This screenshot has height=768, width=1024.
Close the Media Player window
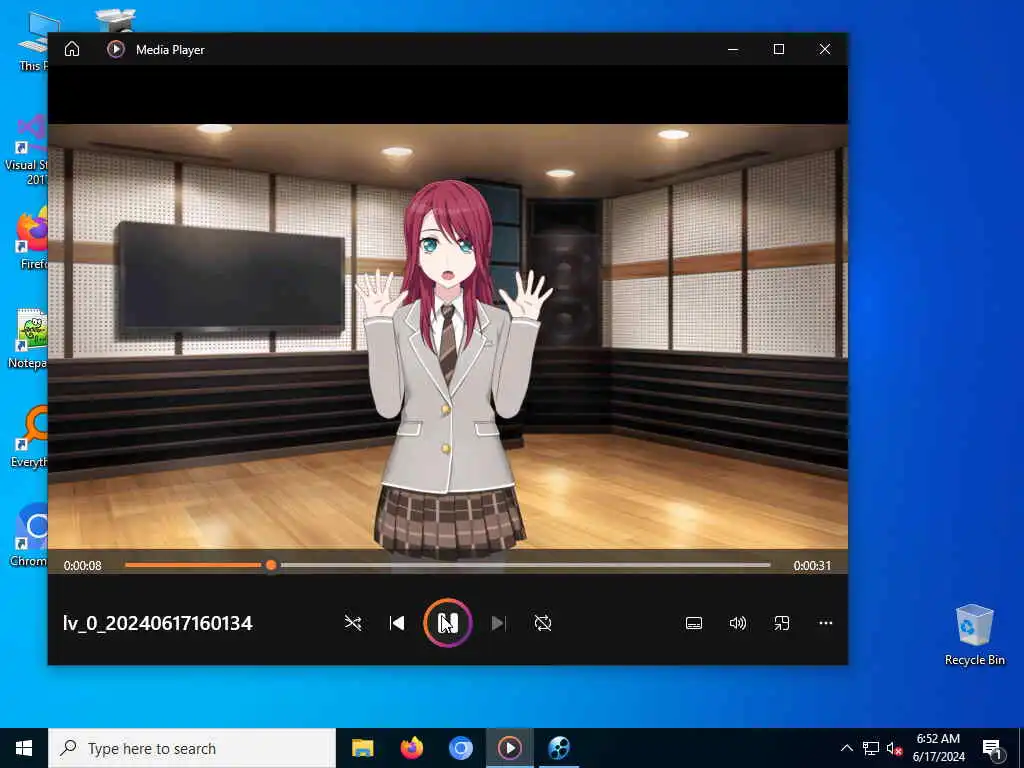click(825, 49)
